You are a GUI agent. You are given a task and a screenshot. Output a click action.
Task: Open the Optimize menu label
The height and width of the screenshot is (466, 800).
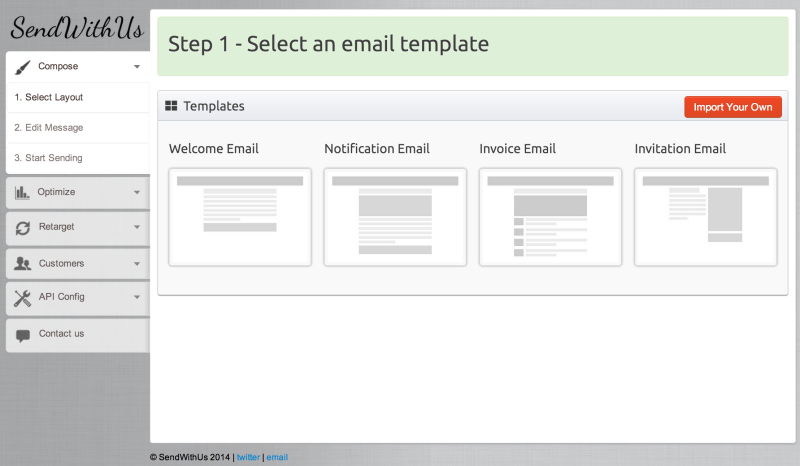[x=56, y=192]
